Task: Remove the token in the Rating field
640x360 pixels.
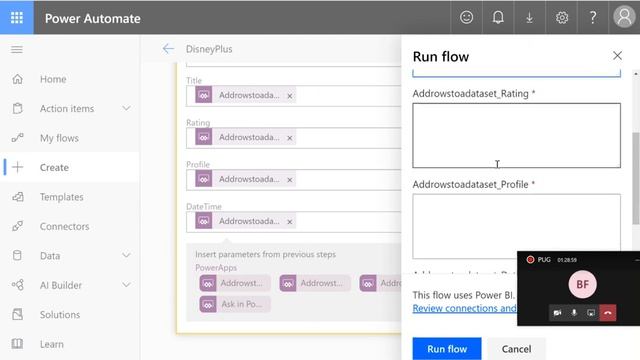Action: pos(289,138)
